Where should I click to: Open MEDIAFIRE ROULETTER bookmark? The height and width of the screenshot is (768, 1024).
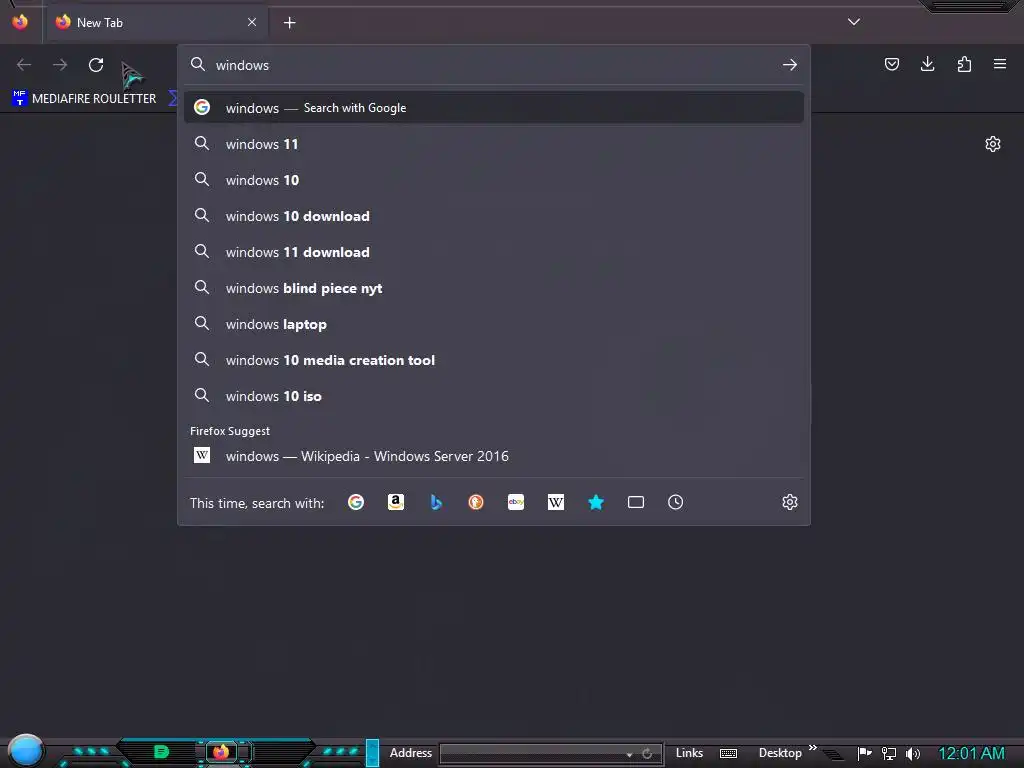(x=84, y=99)
